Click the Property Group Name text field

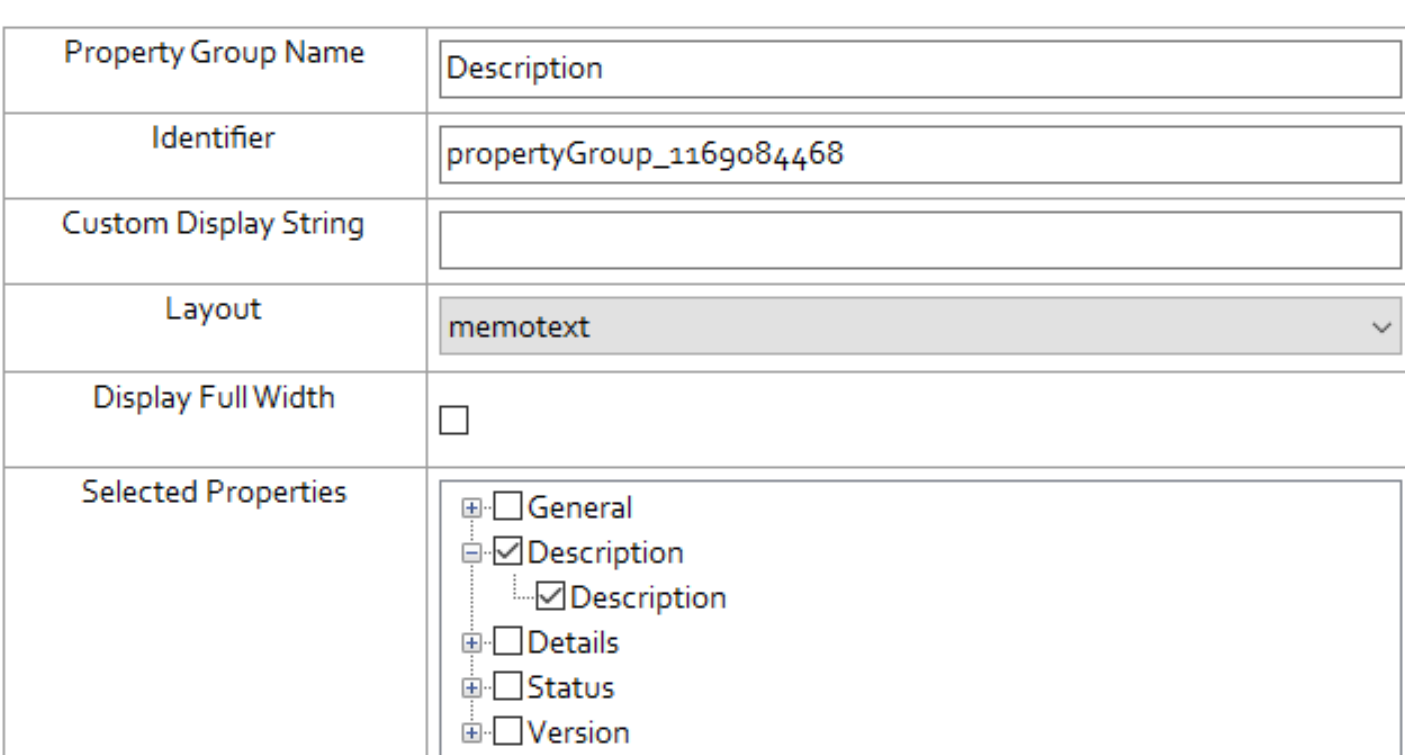coord(920,69)
